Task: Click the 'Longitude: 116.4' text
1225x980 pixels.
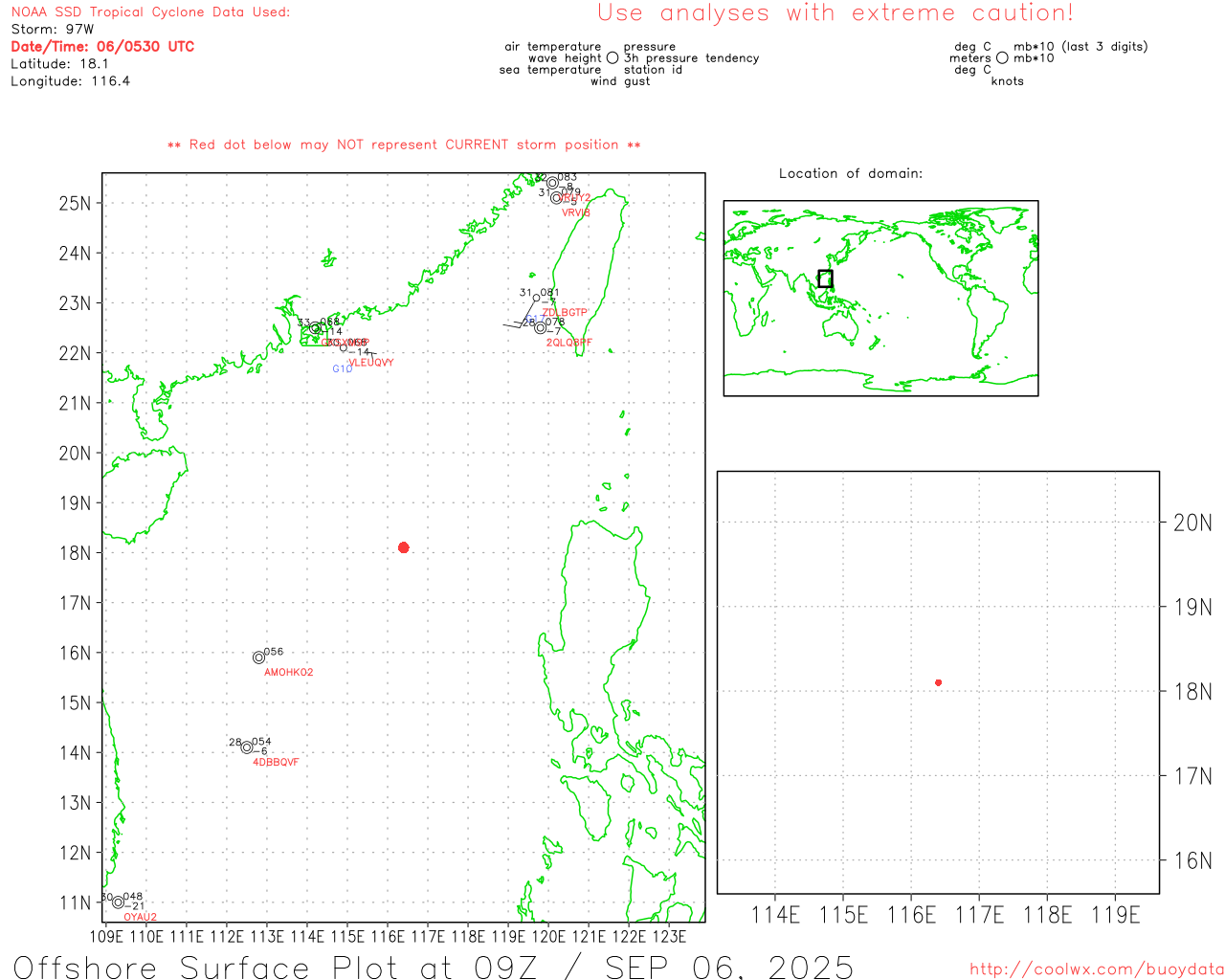Action: point(70,81)
